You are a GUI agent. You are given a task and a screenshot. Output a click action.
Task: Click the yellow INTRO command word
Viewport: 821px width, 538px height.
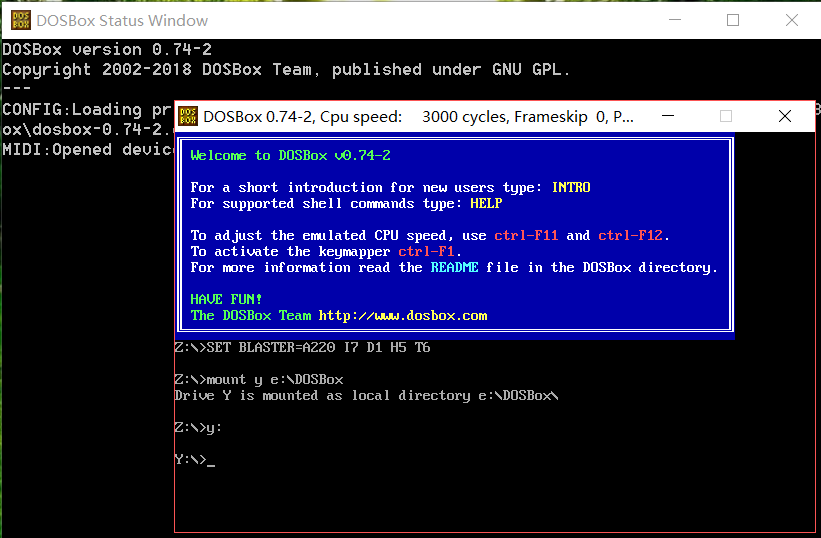571,187
